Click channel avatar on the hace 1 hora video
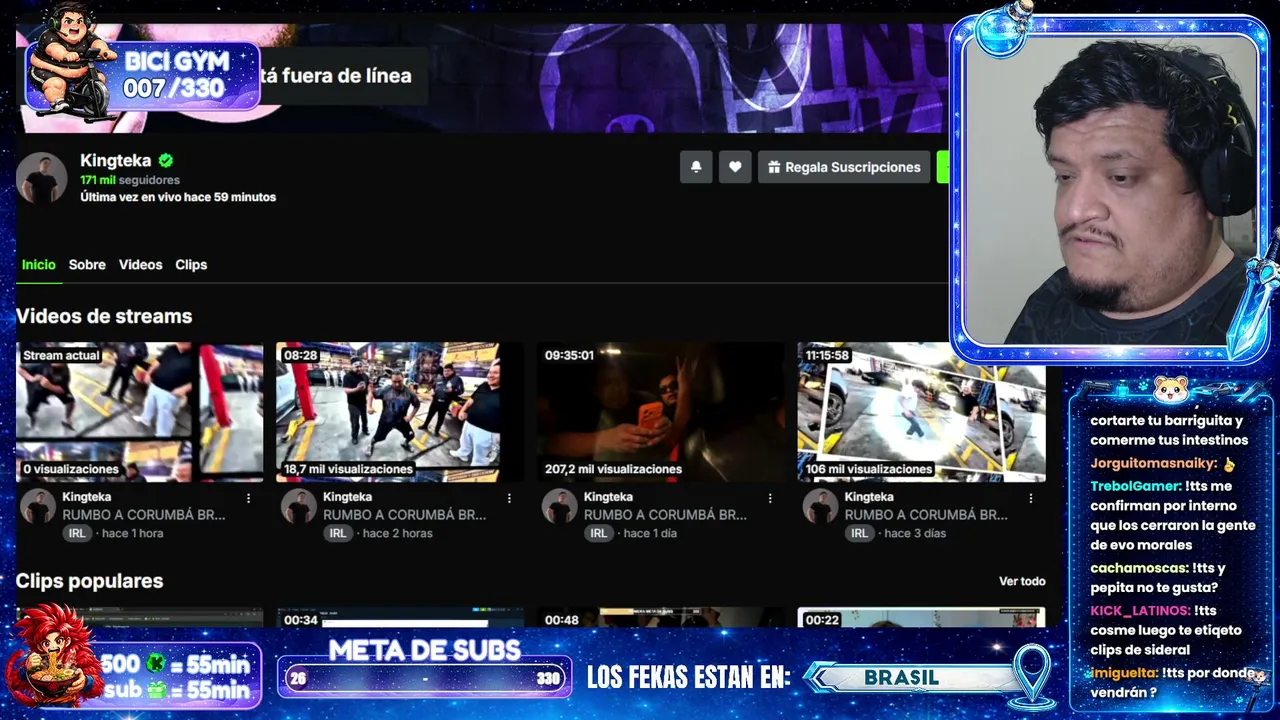Image resolution: width=1280 pixels, height=720 pixels. click(x=38, y=506)
